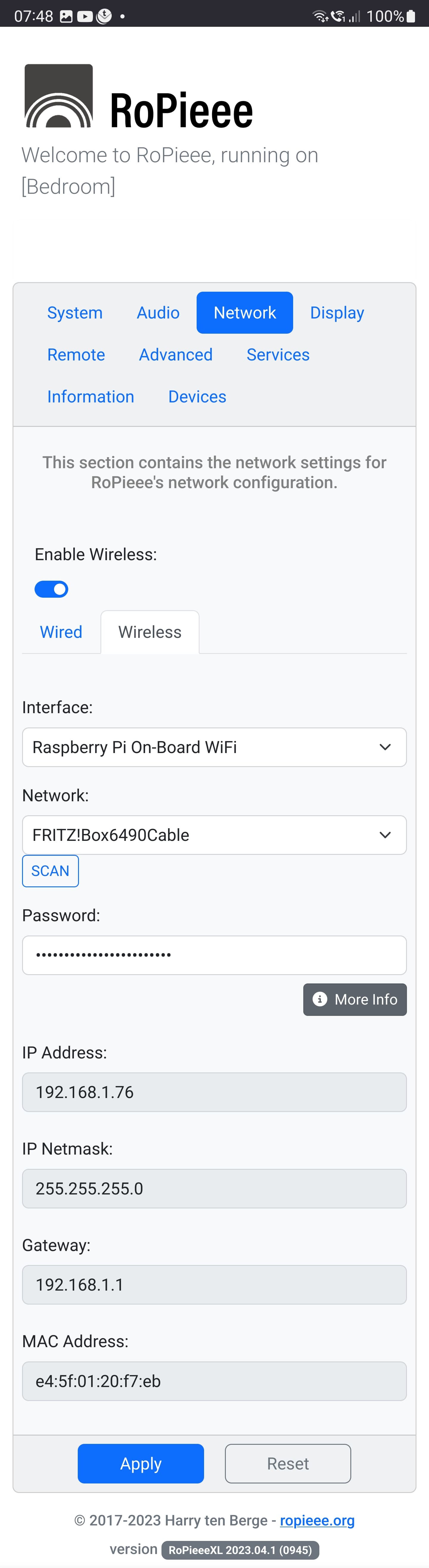Image resolution: width=429 pixels, height=1568 pixels.
Task: Tap the WiFi signal status icon
Action: [x=320, y=16]
